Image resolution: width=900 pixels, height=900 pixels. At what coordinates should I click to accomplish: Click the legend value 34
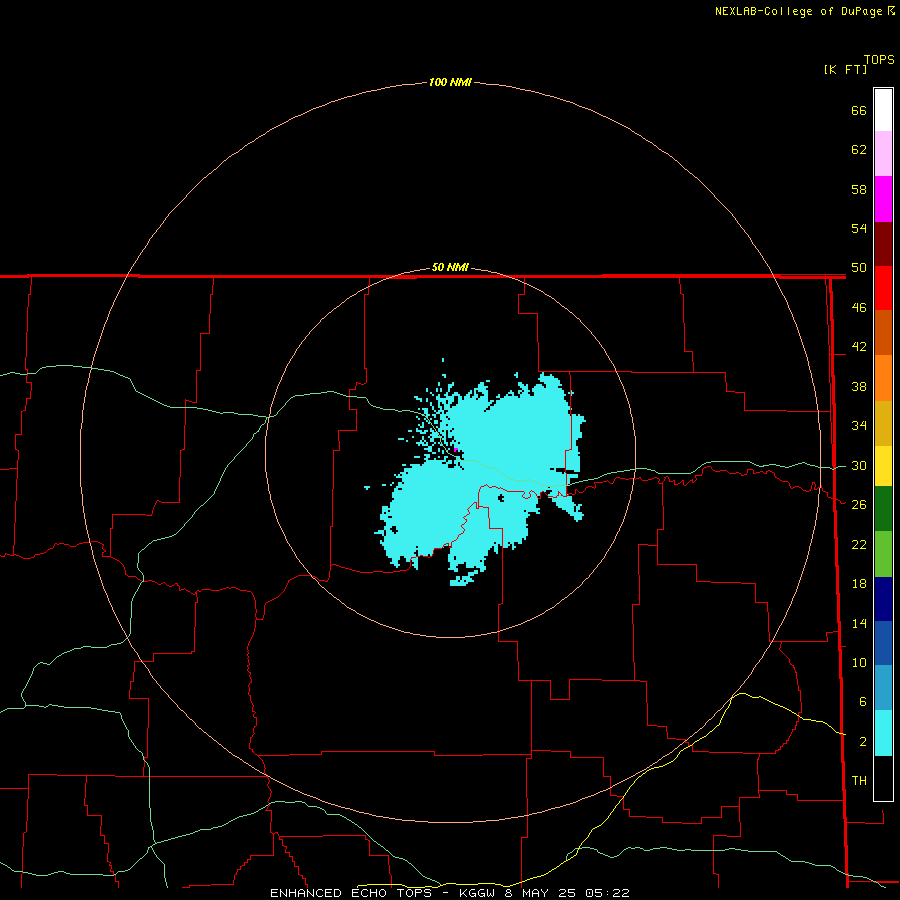859,426
